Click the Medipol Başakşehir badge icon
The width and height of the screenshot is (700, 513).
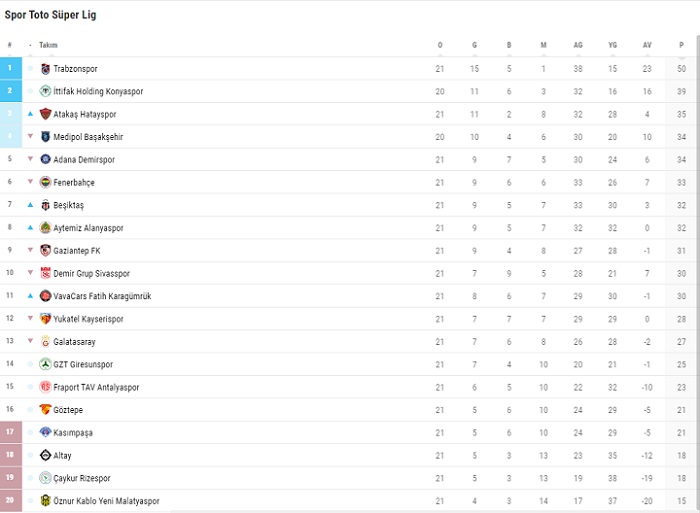[x=45, y=137]
